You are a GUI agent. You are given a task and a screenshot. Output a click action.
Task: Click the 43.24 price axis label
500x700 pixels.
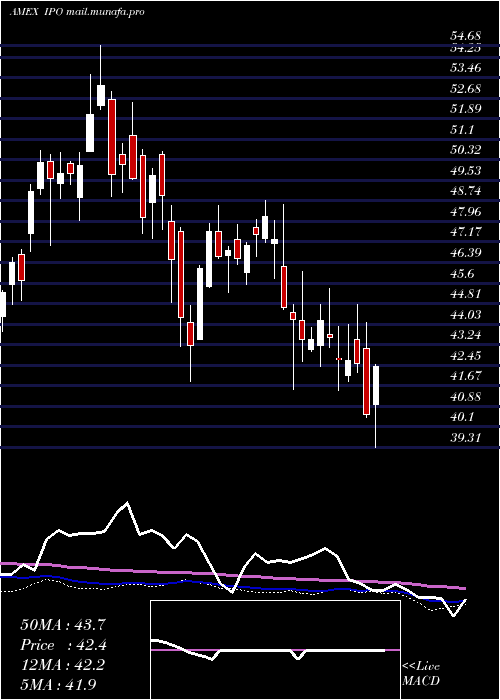466,335
